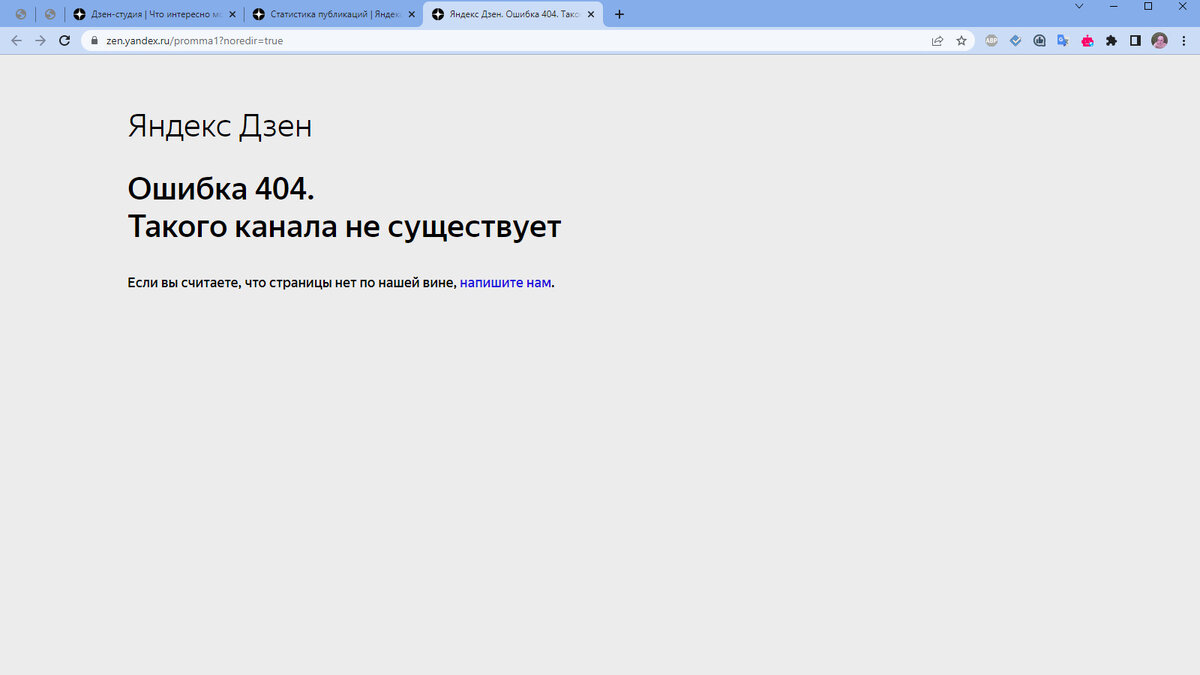Click the Яндекс Дзен logo text
This screenshot has height=675, width=1200.
(x=220, y=127)
